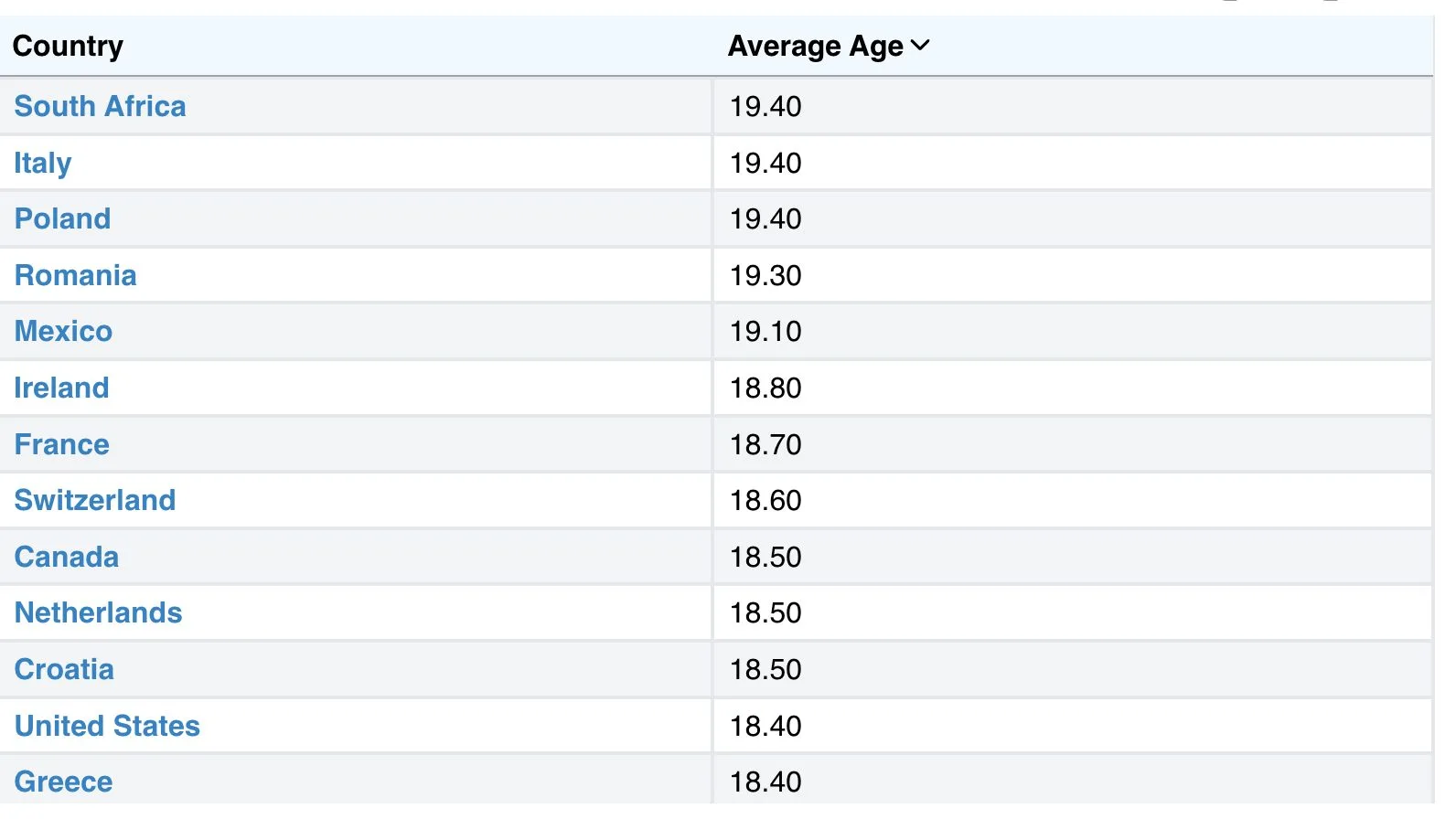The image size is (1456, 819).
Task: Click the Poland link
Action: 62,218
